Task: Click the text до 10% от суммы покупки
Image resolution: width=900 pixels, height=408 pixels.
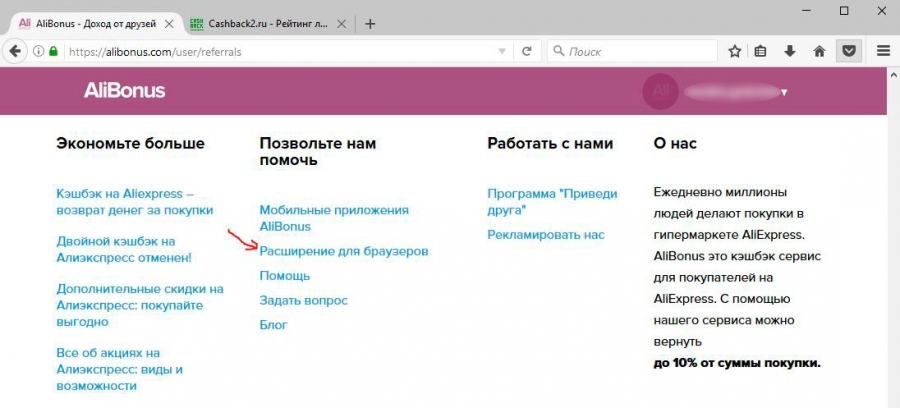Action: [x=737, y=363]
